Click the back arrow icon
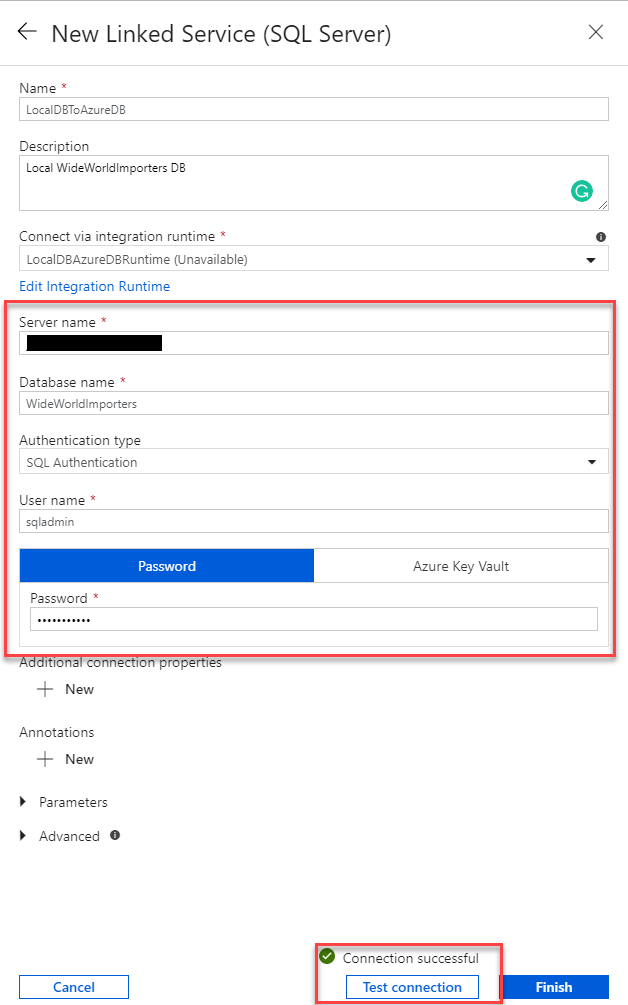 point(27,31)
